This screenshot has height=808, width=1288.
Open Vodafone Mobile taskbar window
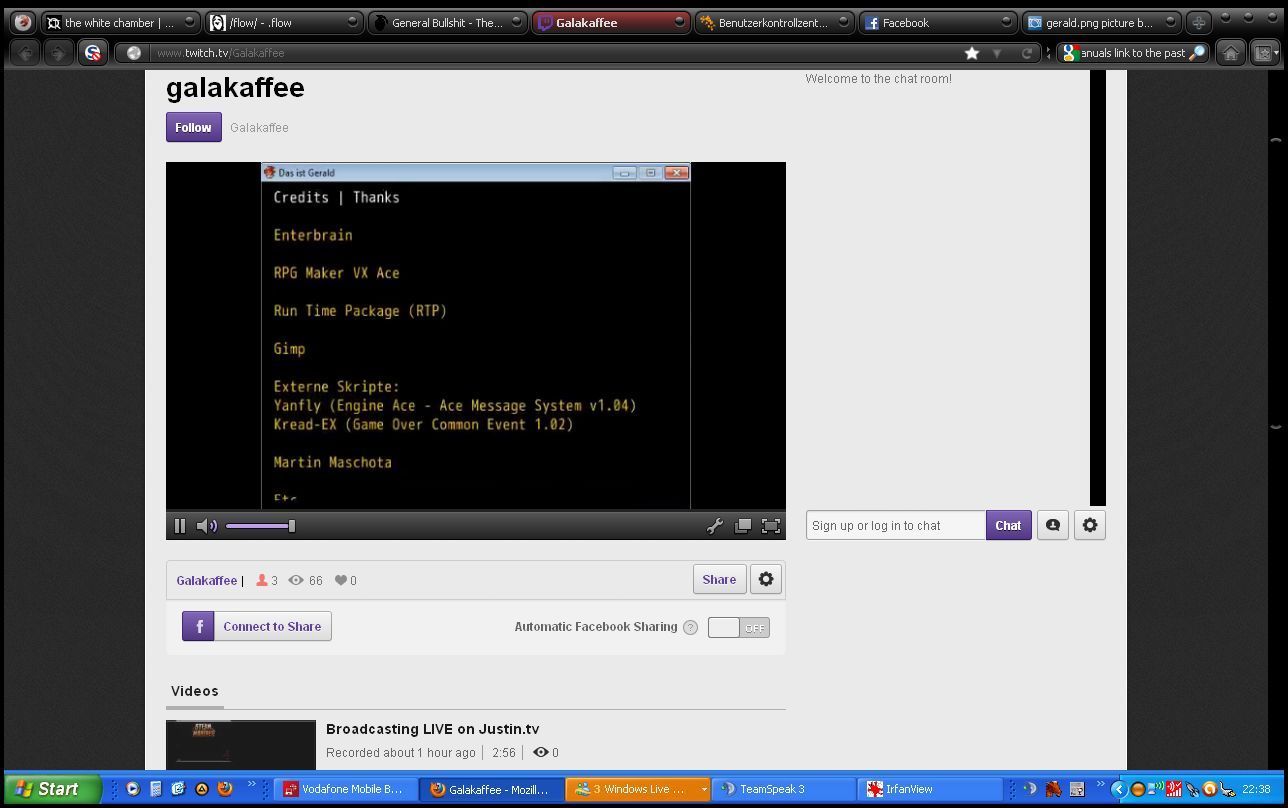tap(343, 789)
